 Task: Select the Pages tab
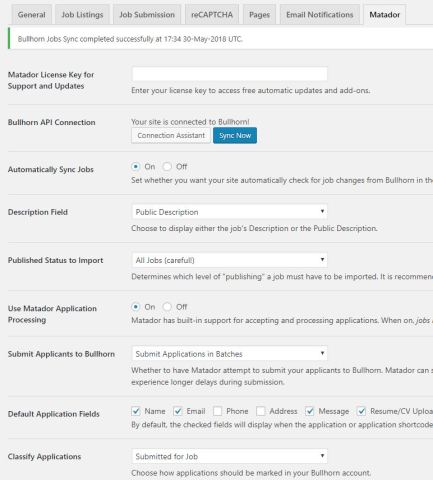(259, 15)
